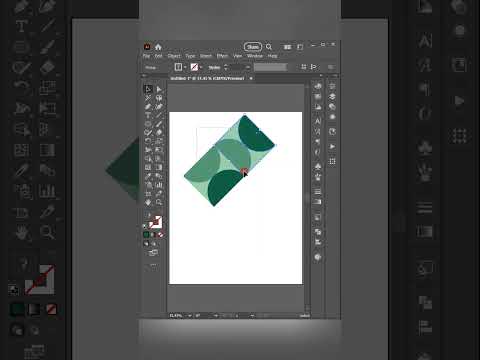480x360 pixels.
Task: Open the Edit menu
Action: (x=159, y=56)
